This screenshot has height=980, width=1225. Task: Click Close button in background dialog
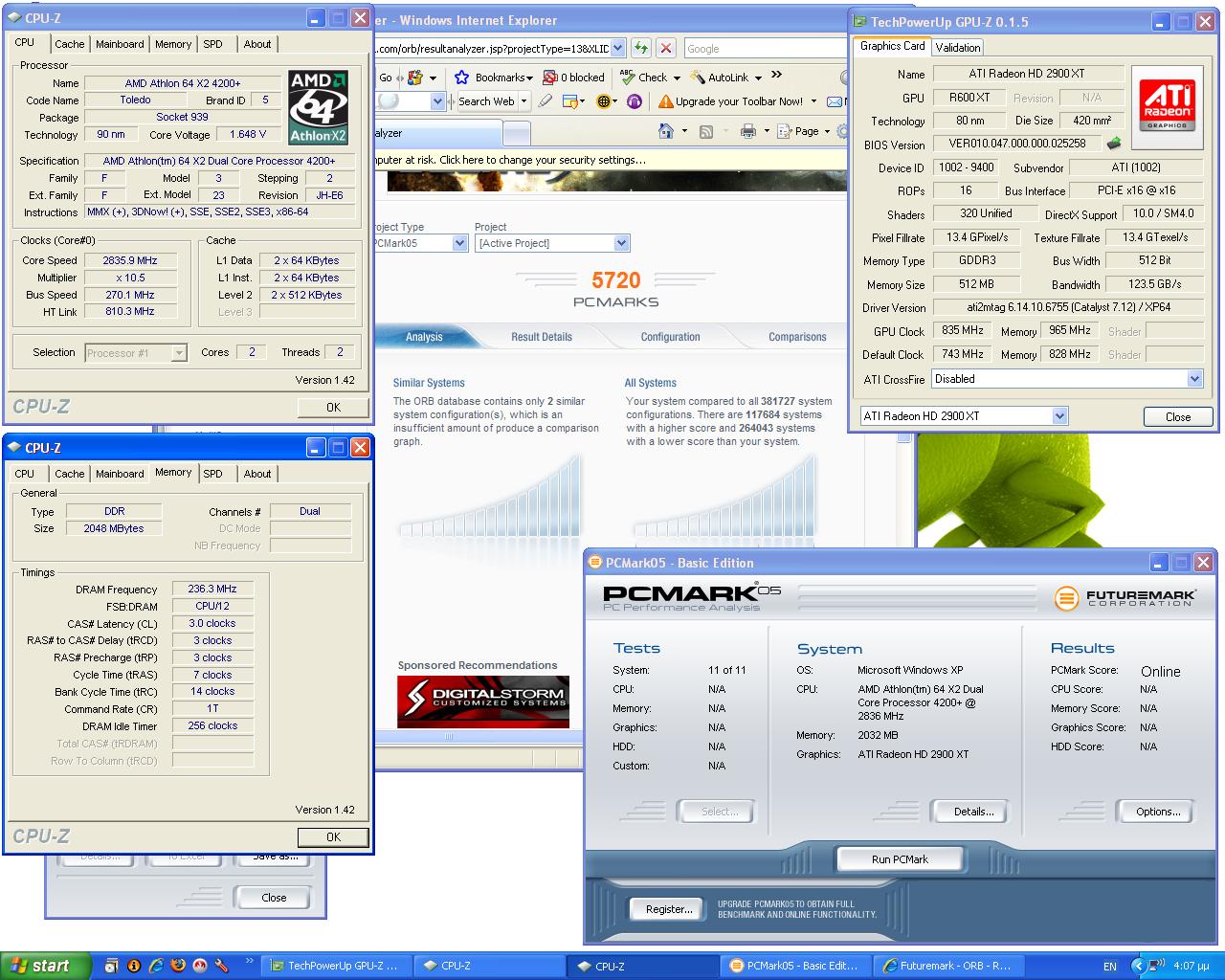(274, 898)
